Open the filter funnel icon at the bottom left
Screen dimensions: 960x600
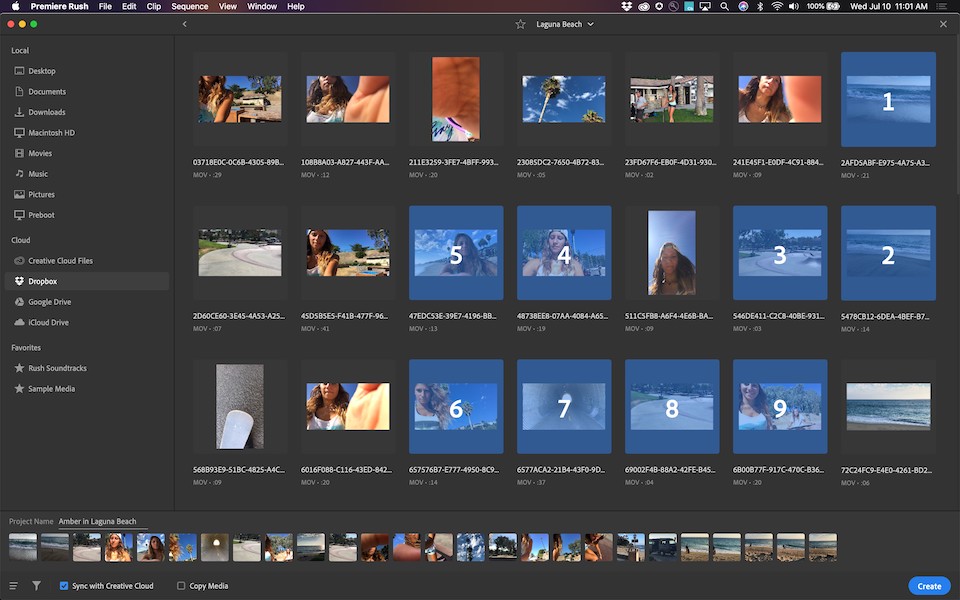pos(37,586)
